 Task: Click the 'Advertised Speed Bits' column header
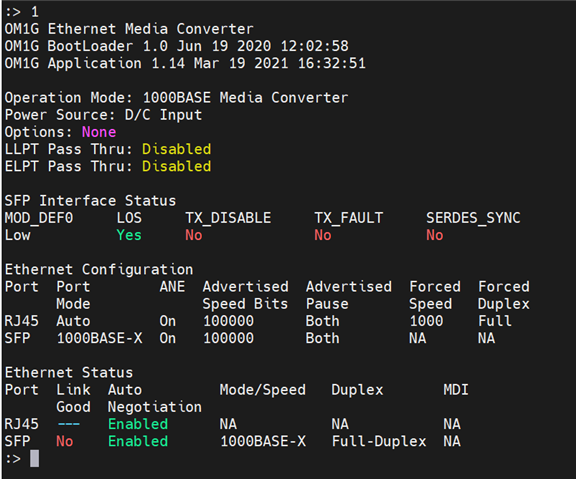pos(245,295)
